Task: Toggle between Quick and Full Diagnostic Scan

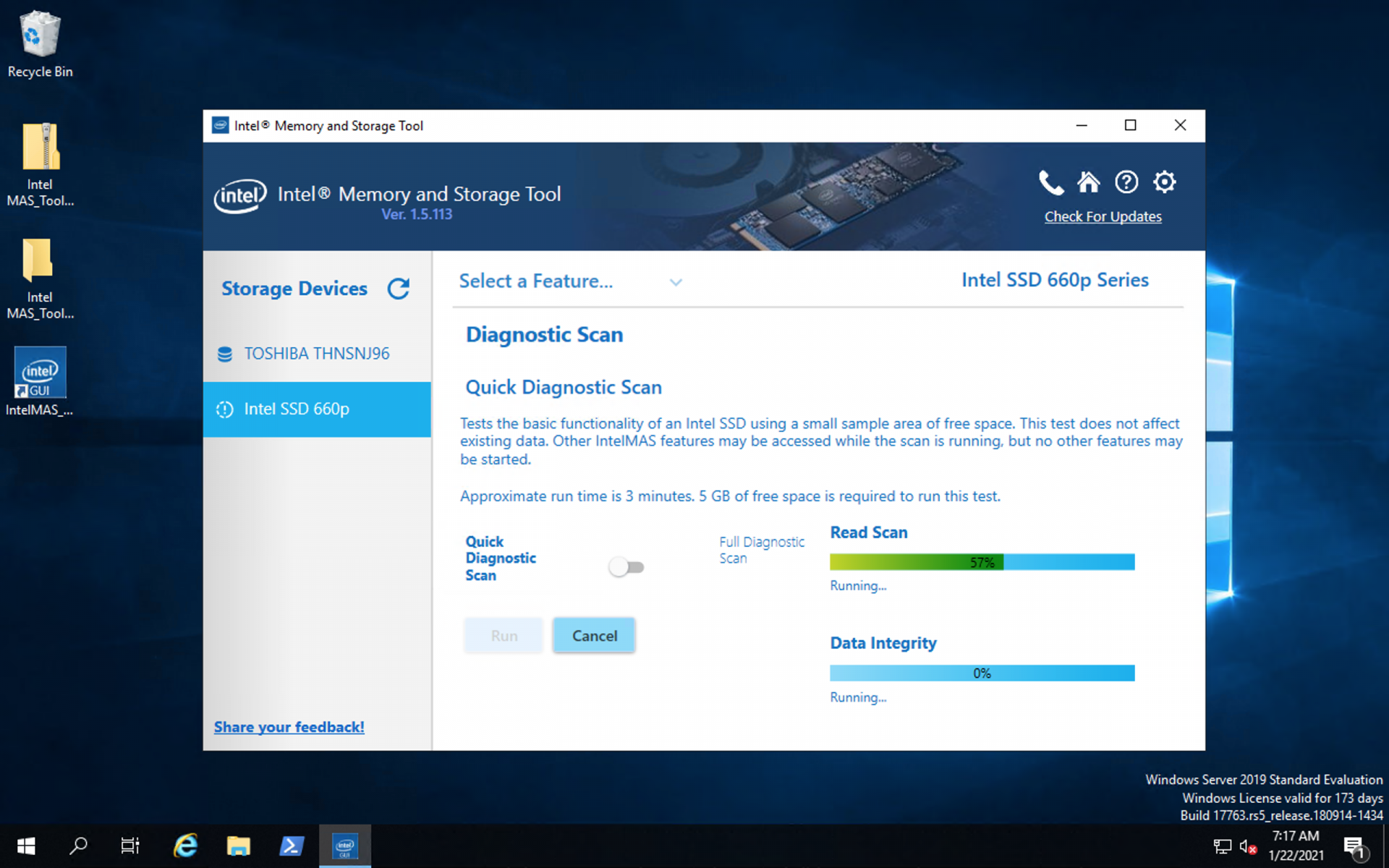Action: (x=626, y=567)
